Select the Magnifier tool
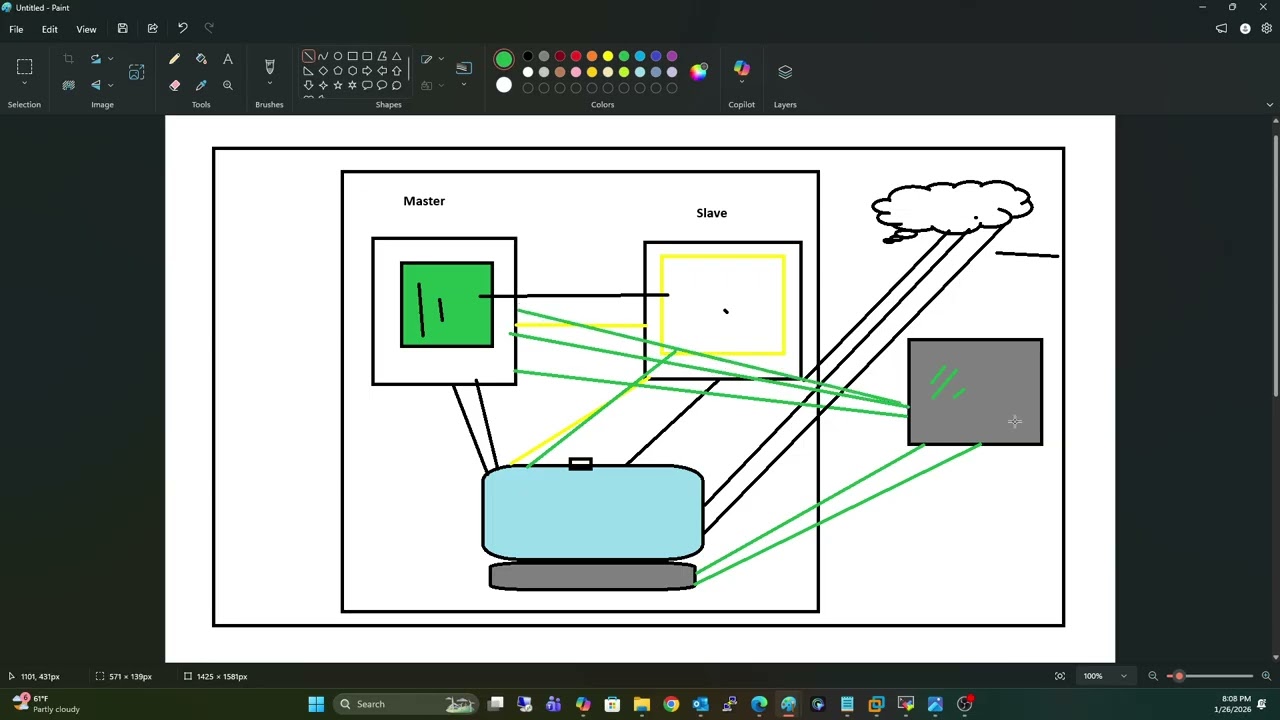The width and height of the screenshot is (1280, 720). tap(228, 85)
